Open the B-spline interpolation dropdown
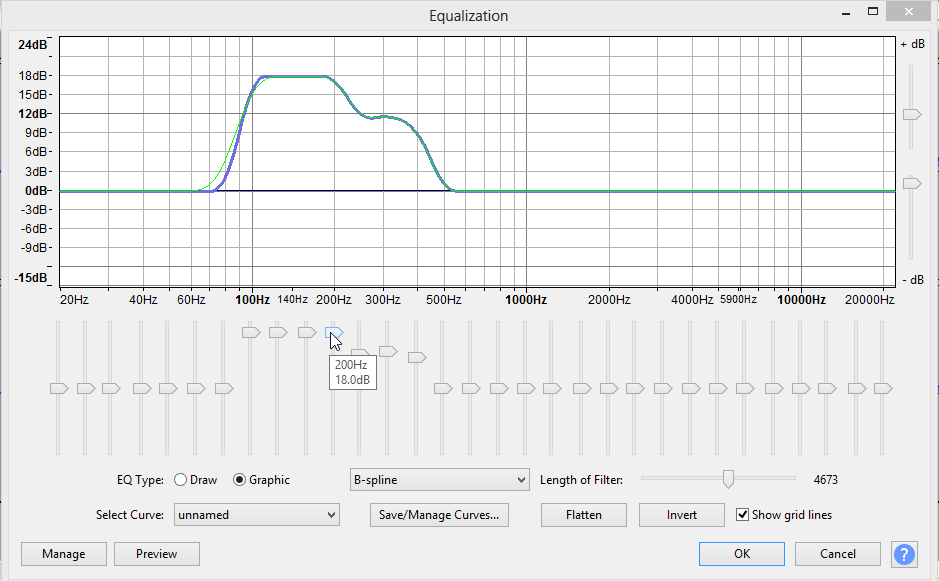 point(439,480)
